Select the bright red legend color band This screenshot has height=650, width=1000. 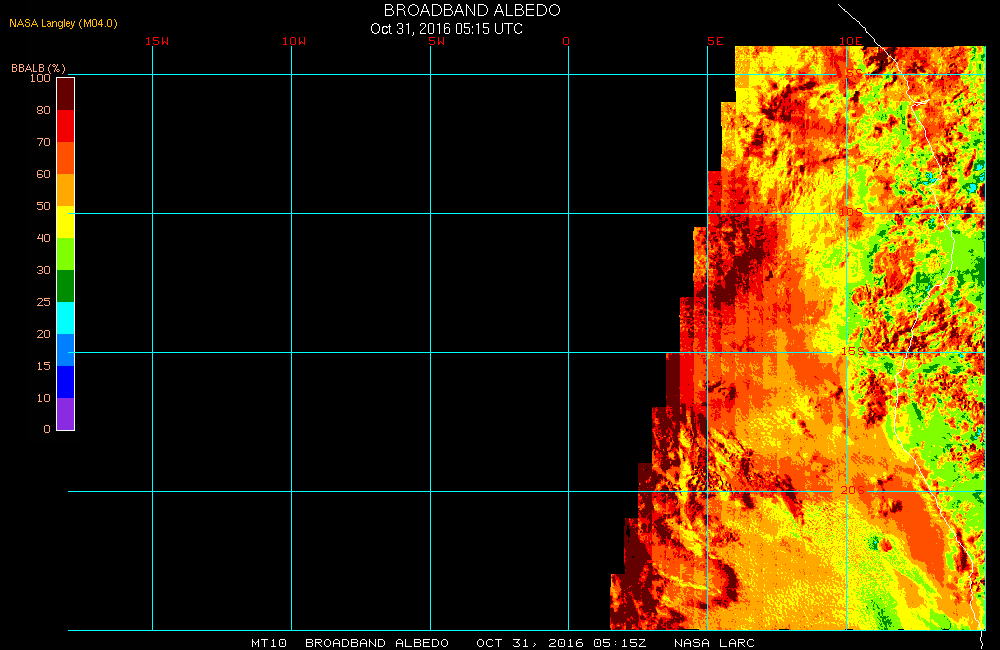pos(65,126)
